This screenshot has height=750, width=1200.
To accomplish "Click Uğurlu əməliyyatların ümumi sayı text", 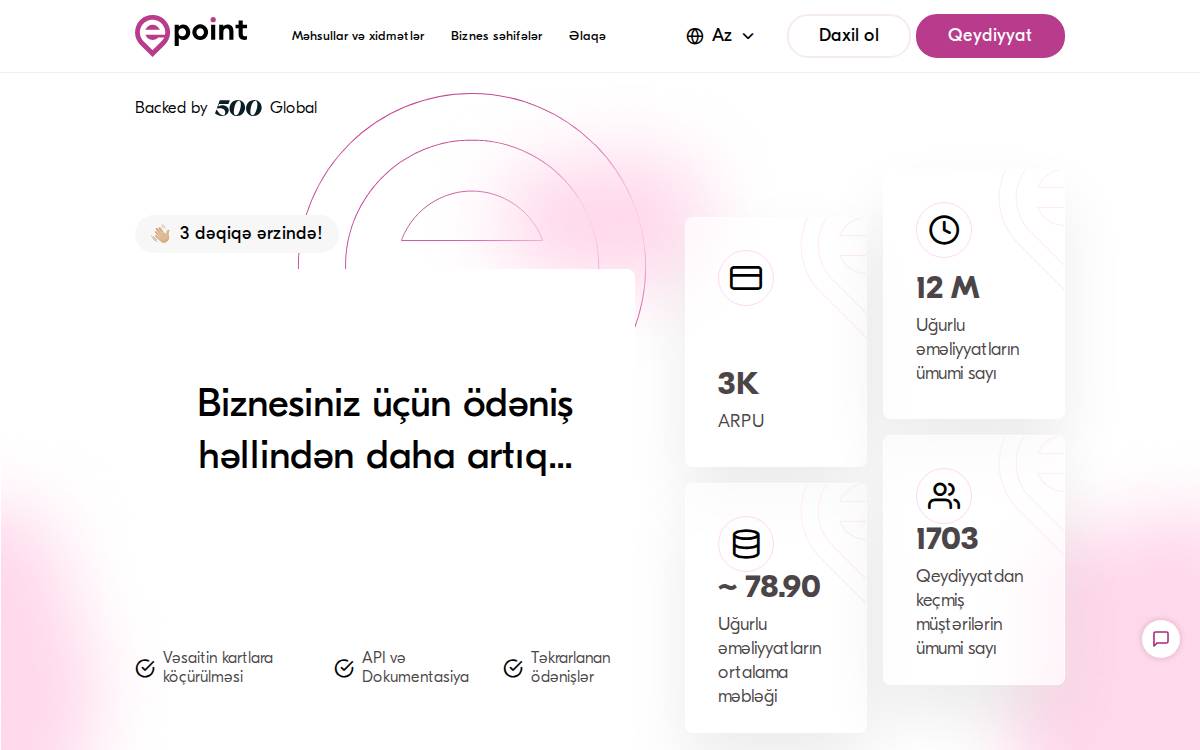I will click(x=967, y=349).
